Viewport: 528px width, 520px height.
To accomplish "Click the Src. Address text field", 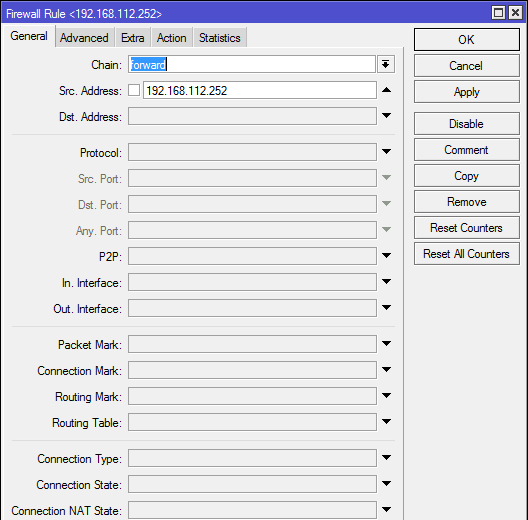I will click(260, 90).
